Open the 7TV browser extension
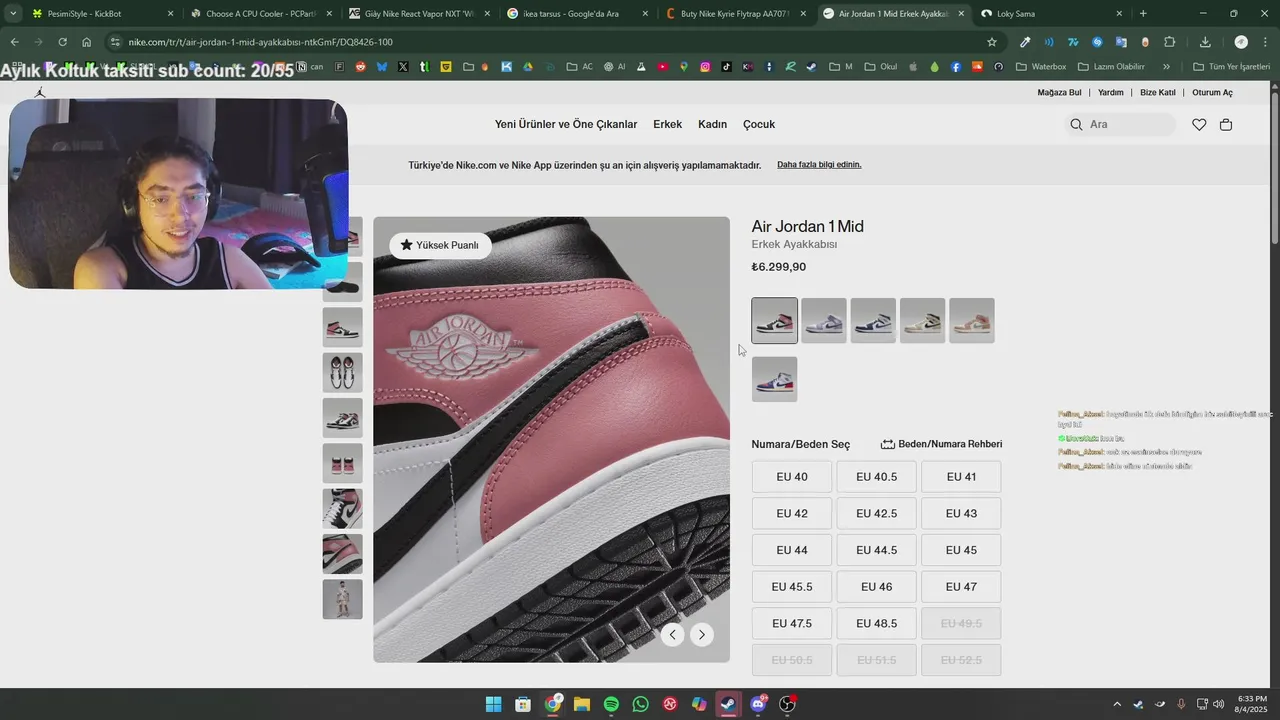The height and width of the screenshot is (720, 1280). [x=1073, y=42]
